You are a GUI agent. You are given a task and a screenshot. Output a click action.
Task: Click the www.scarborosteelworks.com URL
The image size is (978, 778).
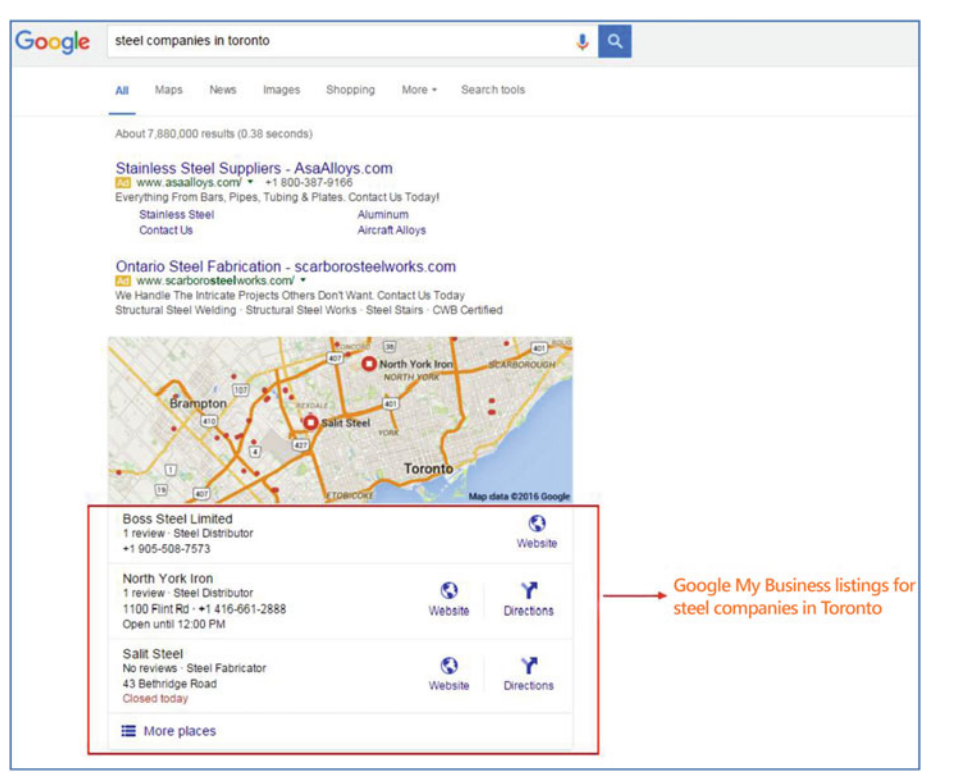click(215, 281)
